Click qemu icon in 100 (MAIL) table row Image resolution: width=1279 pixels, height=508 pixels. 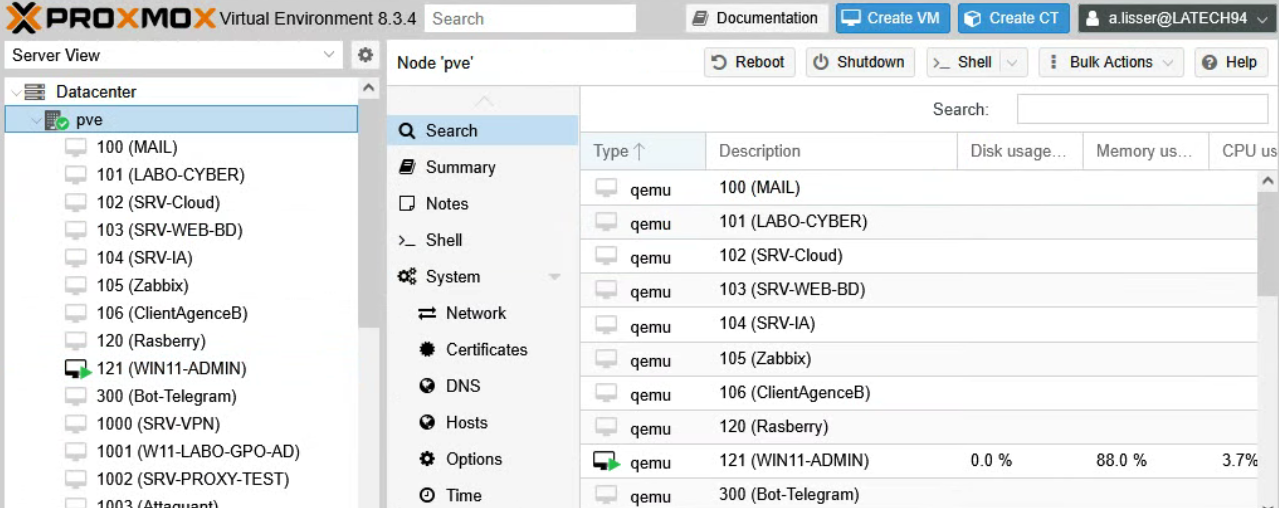pyautogui.click(x=606, y=188)
